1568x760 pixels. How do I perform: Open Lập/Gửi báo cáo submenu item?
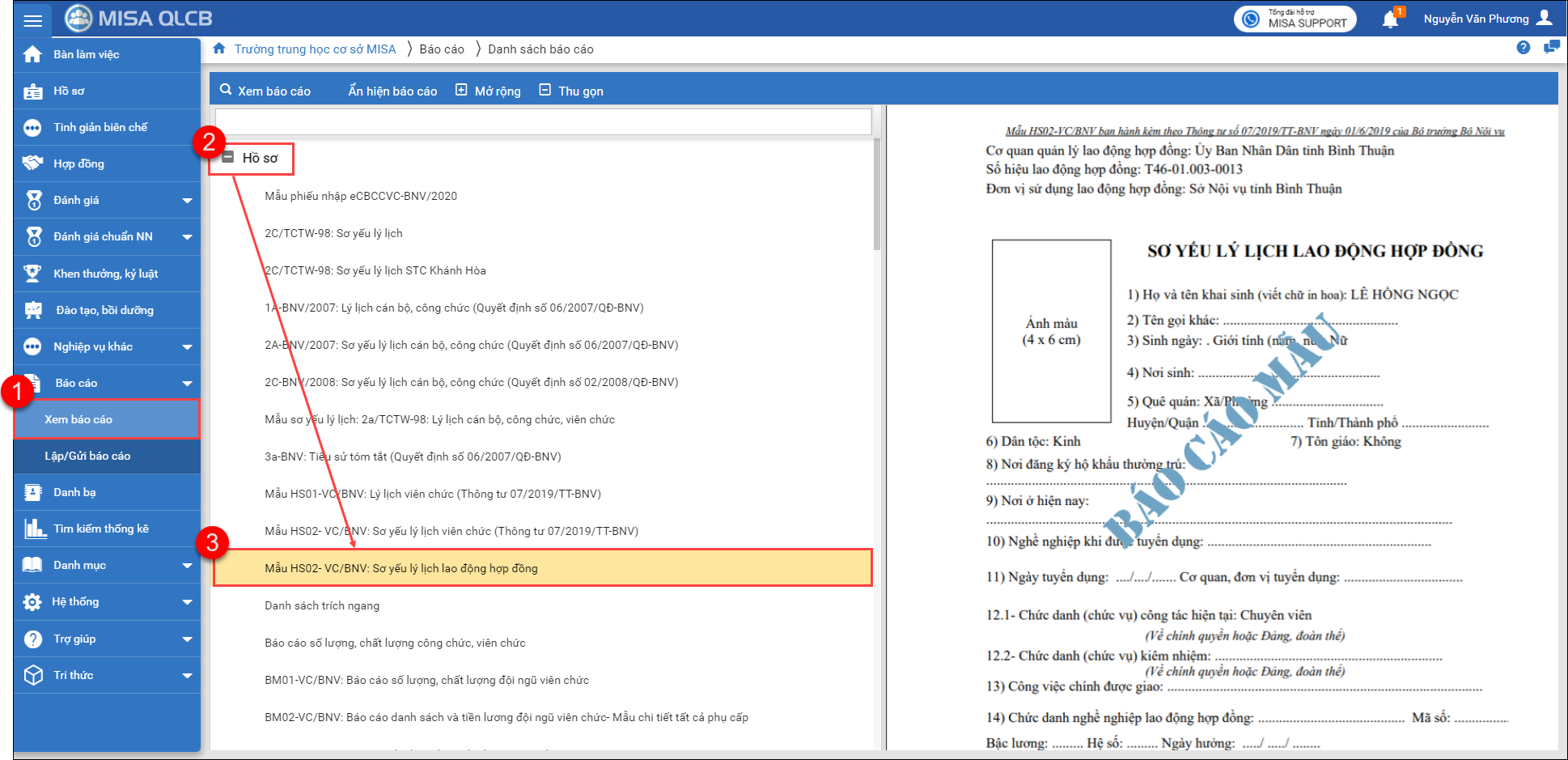point(87,456)
